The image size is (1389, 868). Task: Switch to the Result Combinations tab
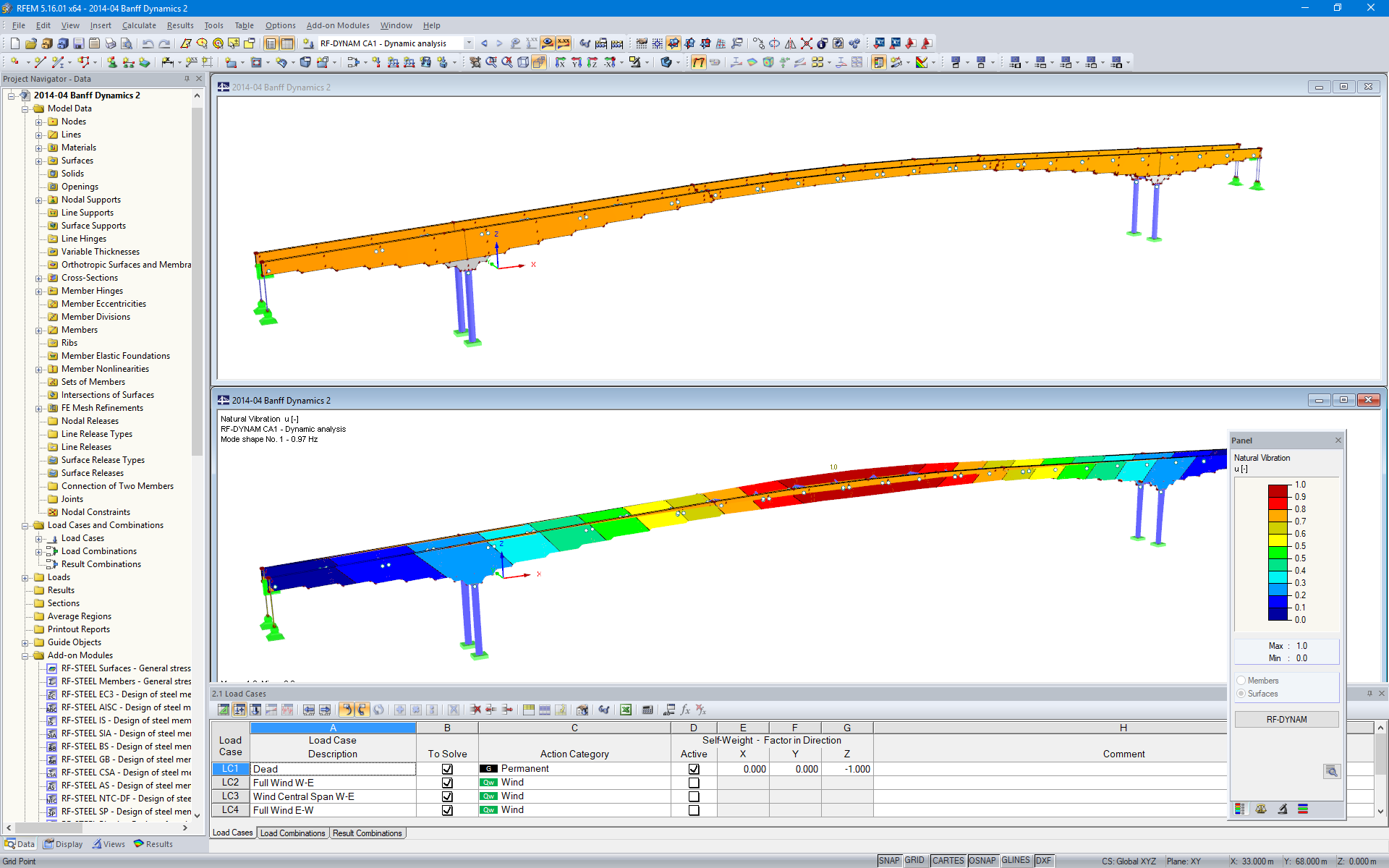pos(368,833)
